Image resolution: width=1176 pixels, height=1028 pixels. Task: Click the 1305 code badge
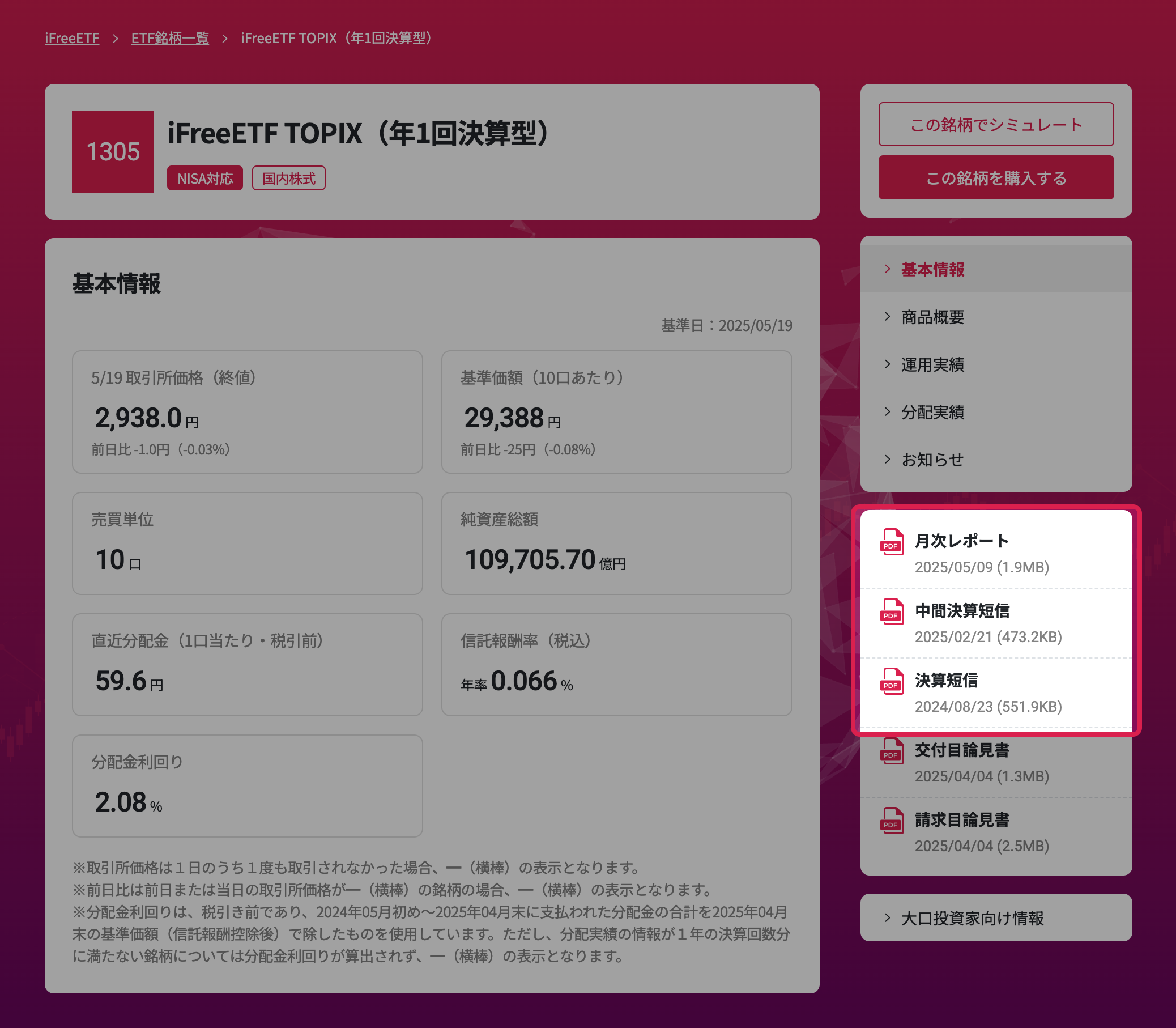[112, 151]
